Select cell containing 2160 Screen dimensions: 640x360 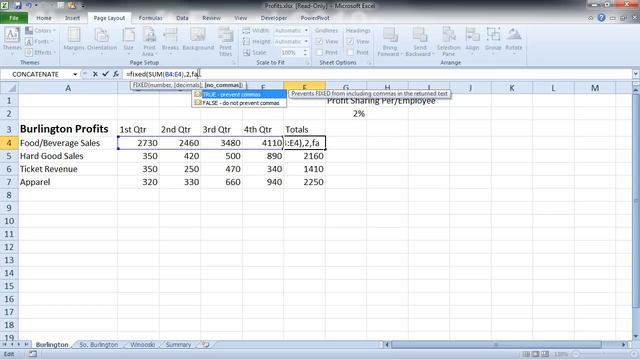coord(304,156)
